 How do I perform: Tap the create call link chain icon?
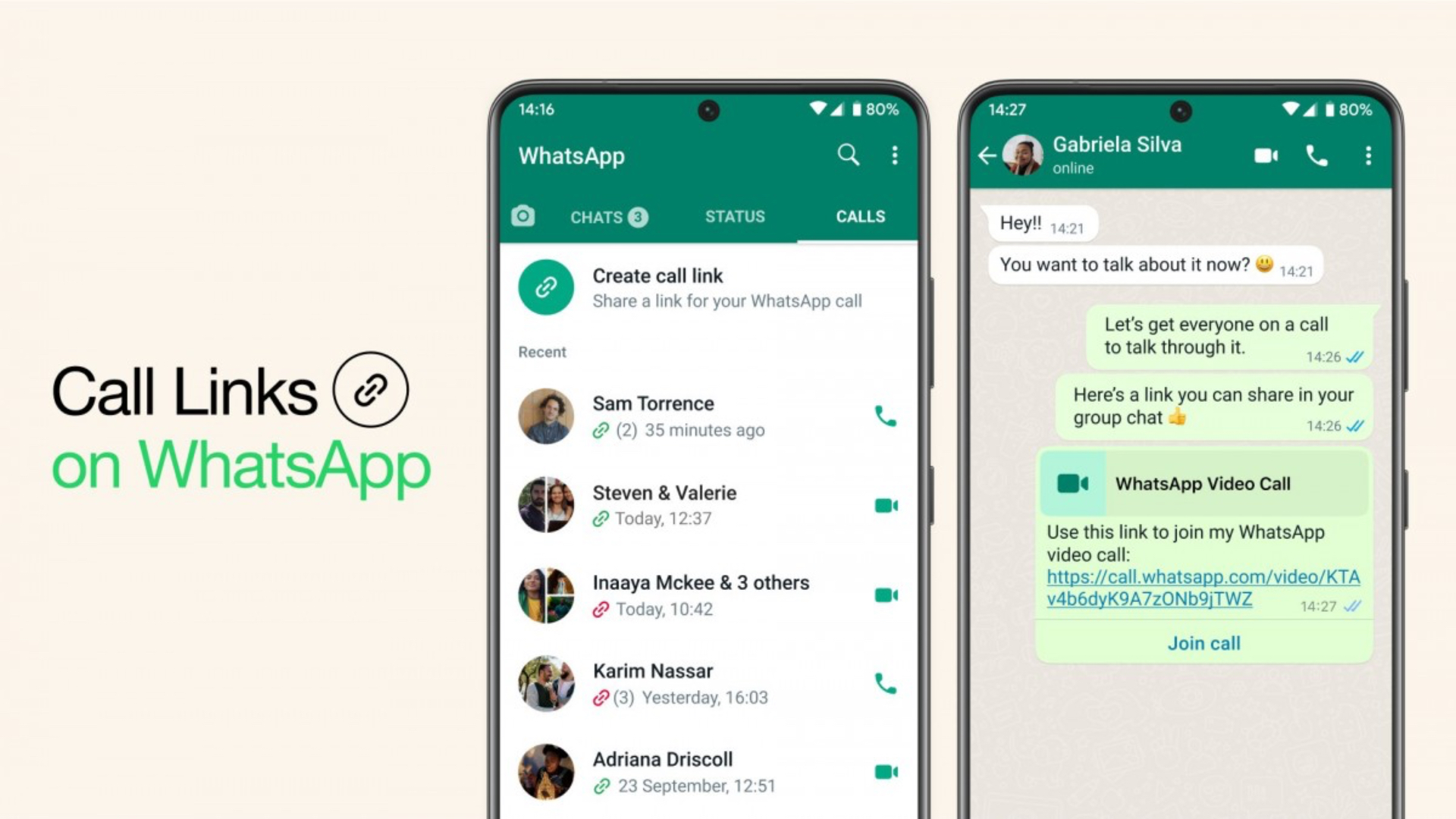click(545, 287)
